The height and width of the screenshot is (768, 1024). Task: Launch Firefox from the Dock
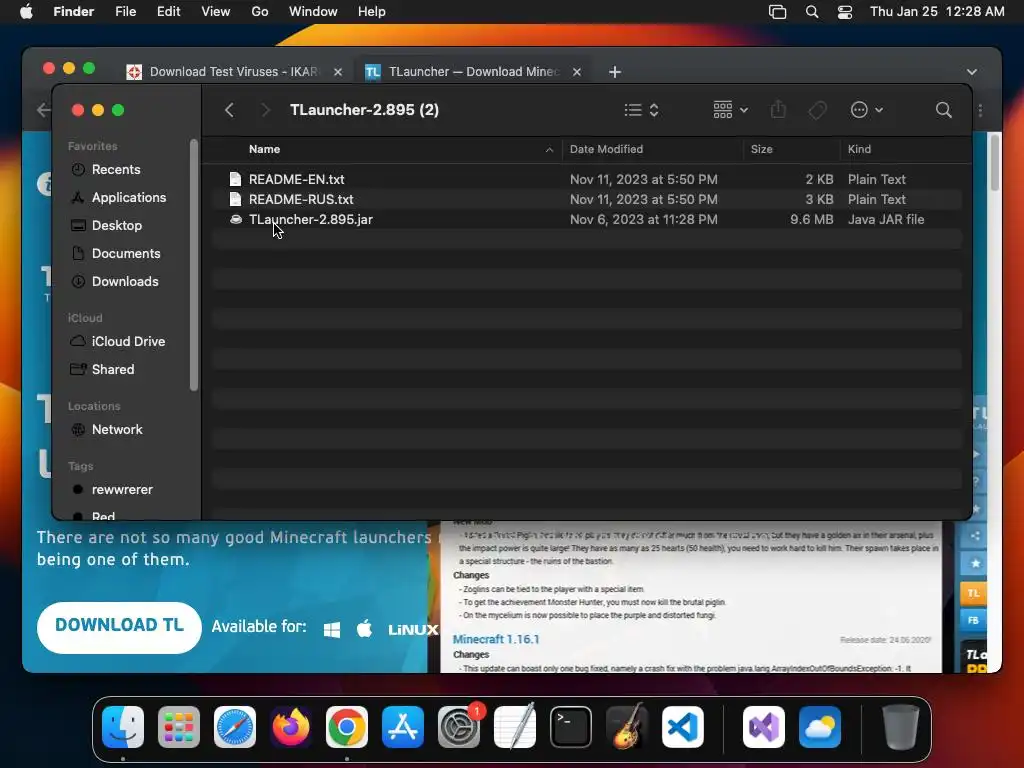(291, 727)
